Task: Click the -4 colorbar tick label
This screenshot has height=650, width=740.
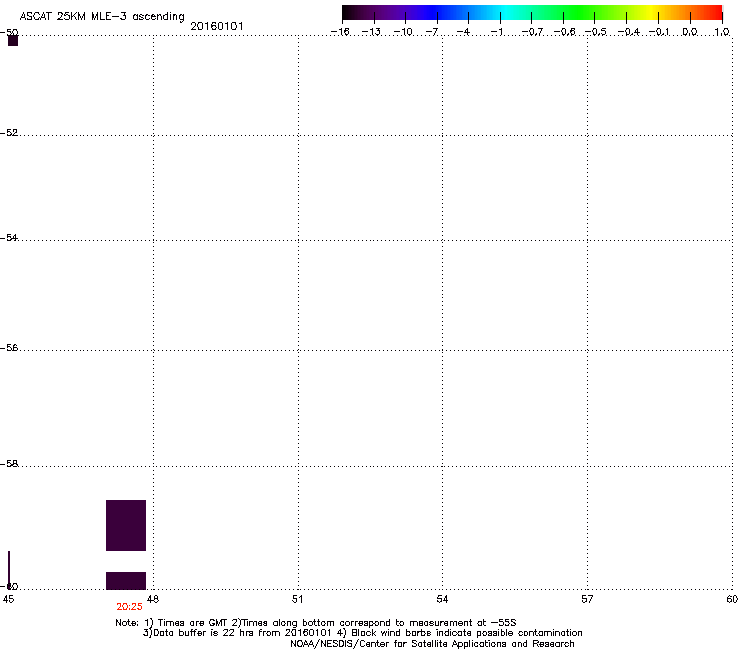Action: point(463,32)
